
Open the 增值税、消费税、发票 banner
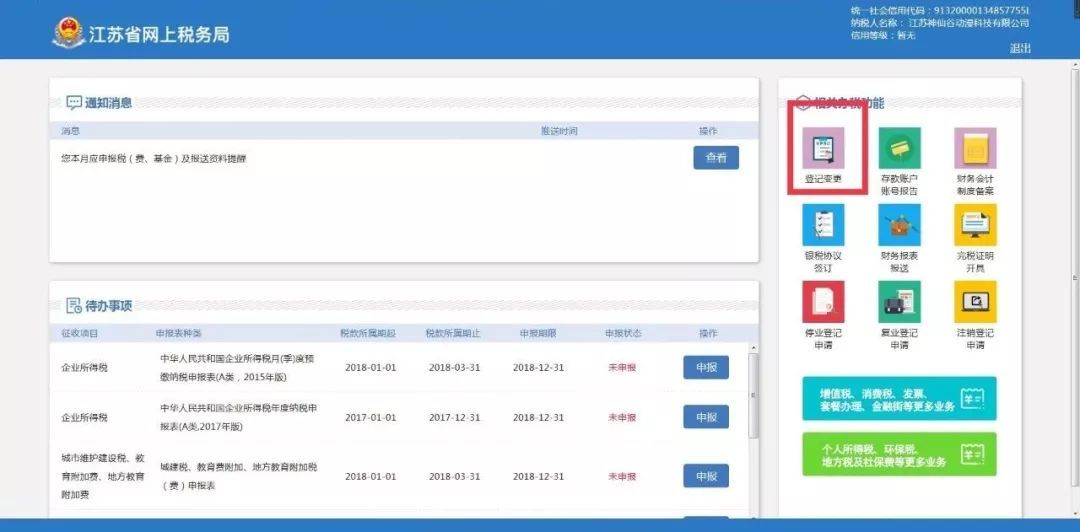click(x=899, y=398)
